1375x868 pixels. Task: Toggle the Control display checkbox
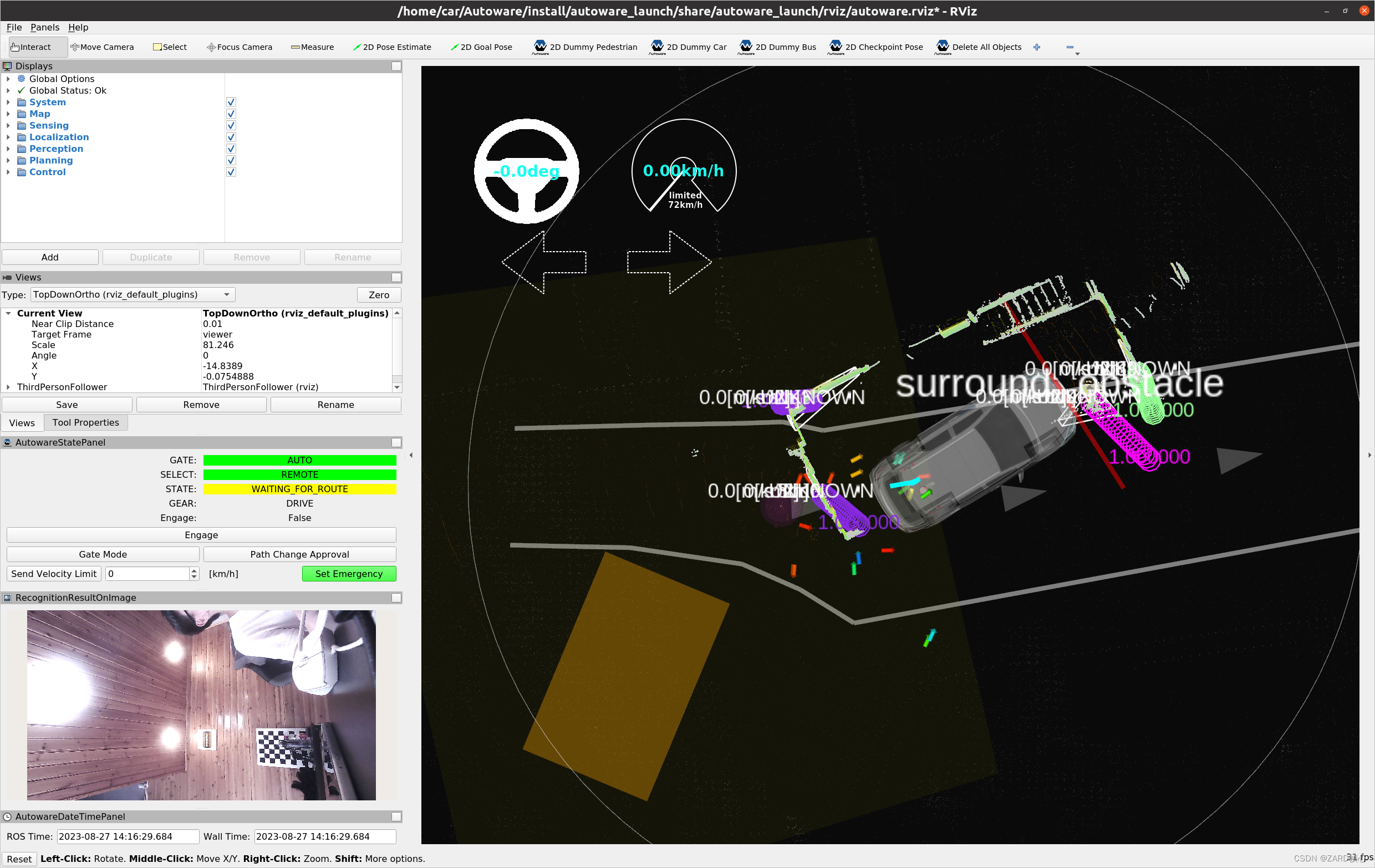coord(231,172)
